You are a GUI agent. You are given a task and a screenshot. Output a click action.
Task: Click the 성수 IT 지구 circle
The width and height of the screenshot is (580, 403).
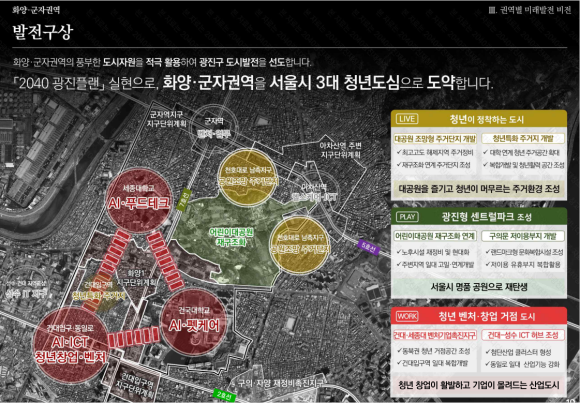(x=26, y=290)
